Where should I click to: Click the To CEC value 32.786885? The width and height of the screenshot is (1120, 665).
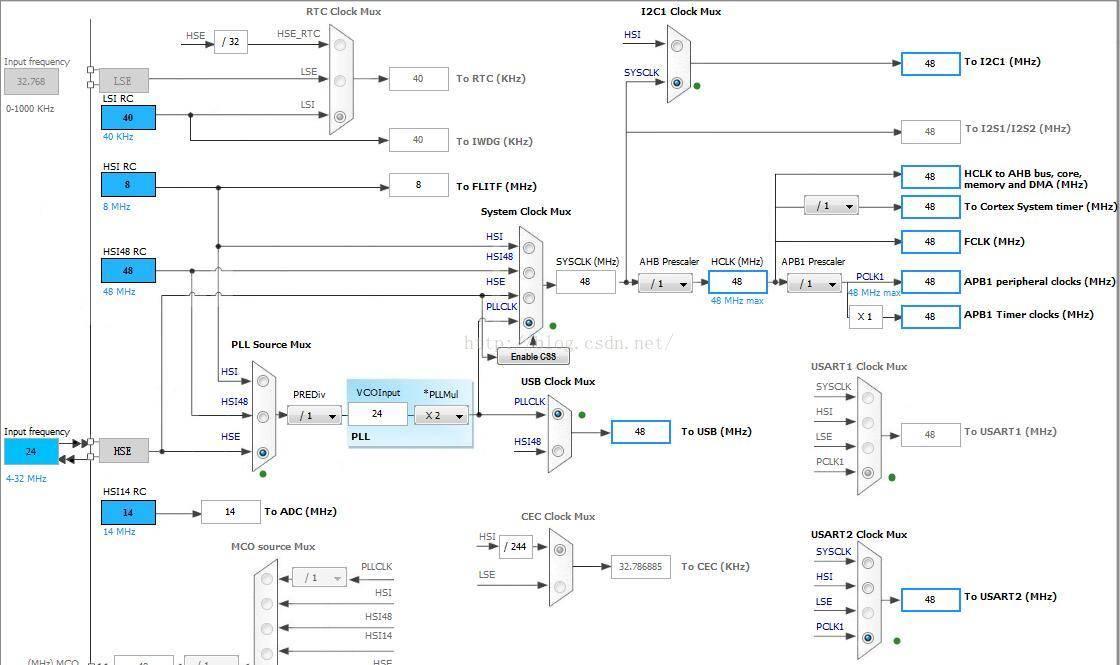(640, 566)
